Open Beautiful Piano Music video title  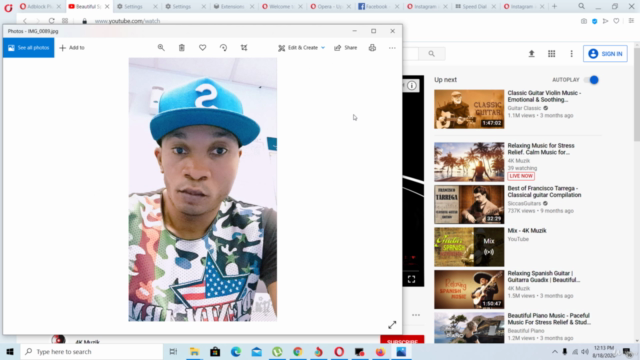coord(549,319)
